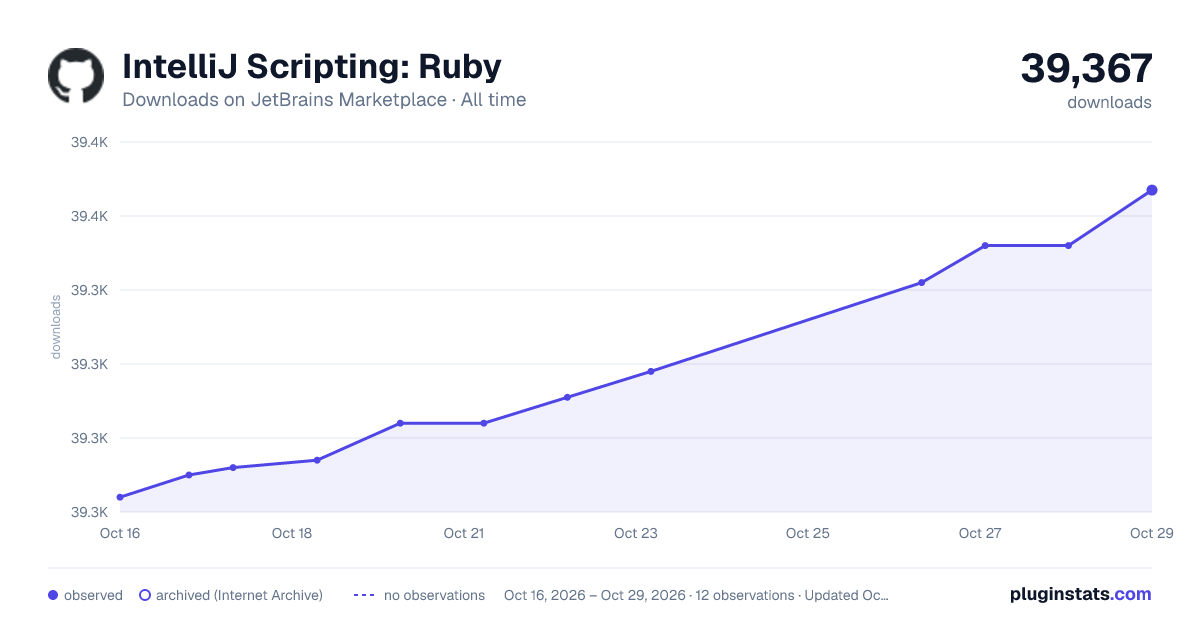Click the 'Oct 29' x-axis label
The width and height of the screenshot is (1200, 630).
pos(1150,533)
